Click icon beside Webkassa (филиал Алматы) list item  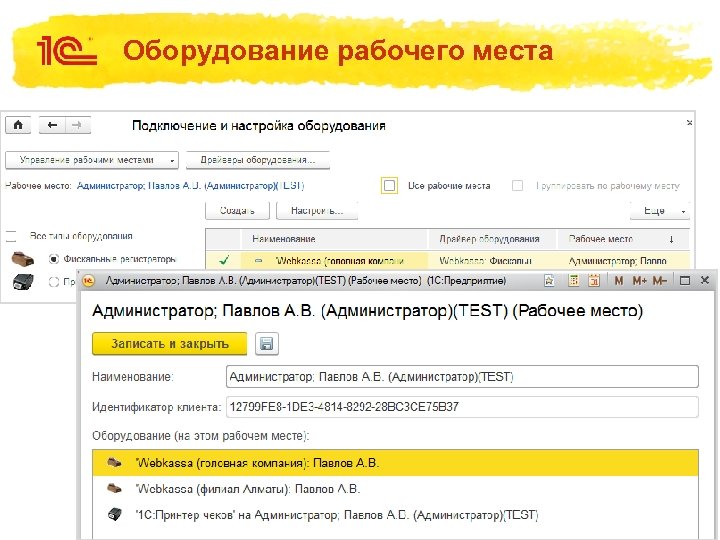(x=114, y=488)
